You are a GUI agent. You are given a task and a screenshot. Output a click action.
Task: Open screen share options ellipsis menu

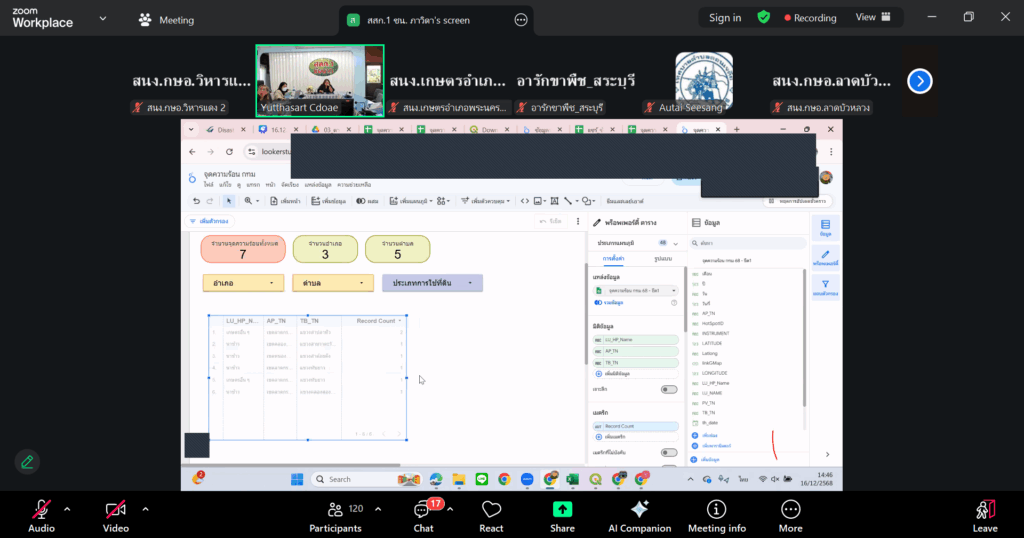point(520,20)
